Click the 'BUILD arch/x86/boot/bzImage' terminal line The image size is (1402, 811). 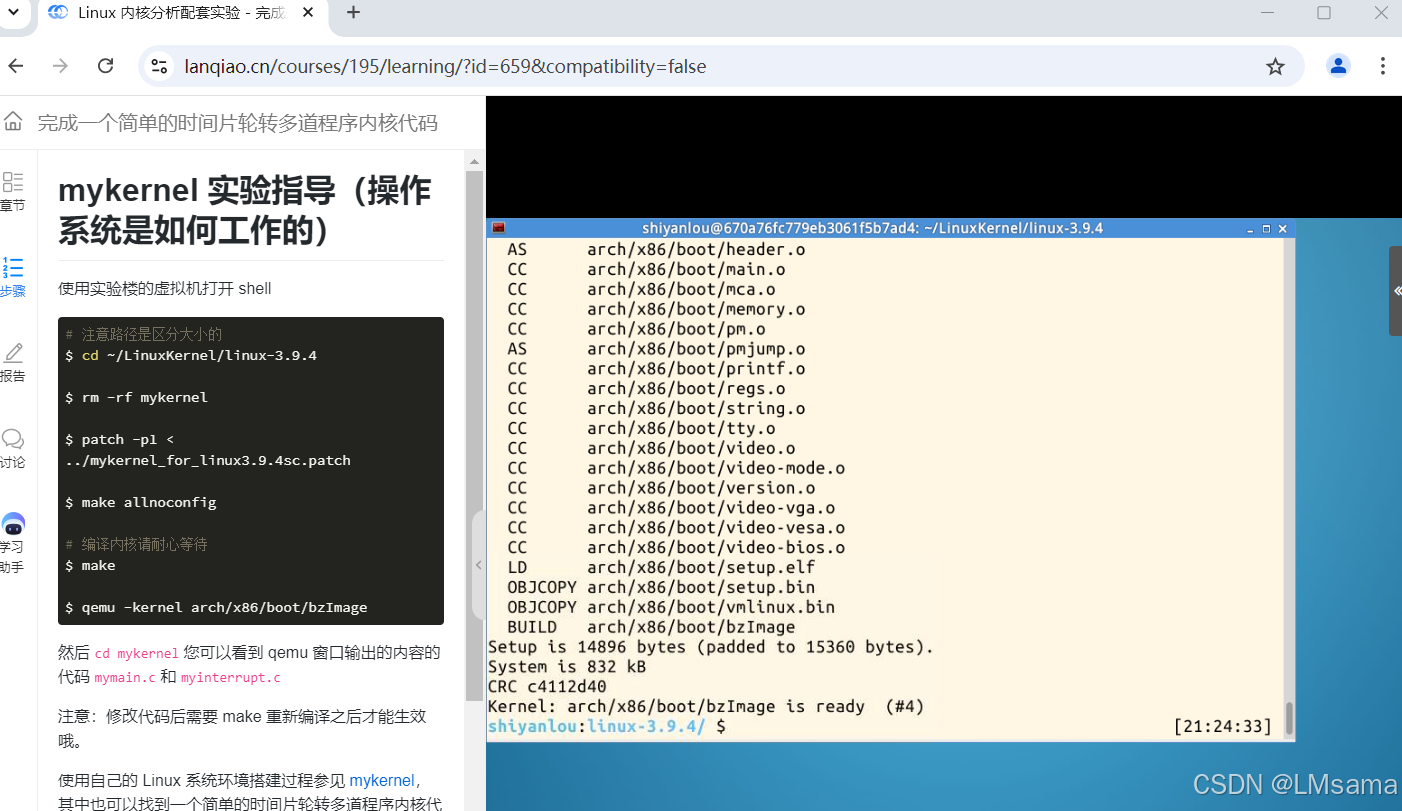click(x=651, y=627)
